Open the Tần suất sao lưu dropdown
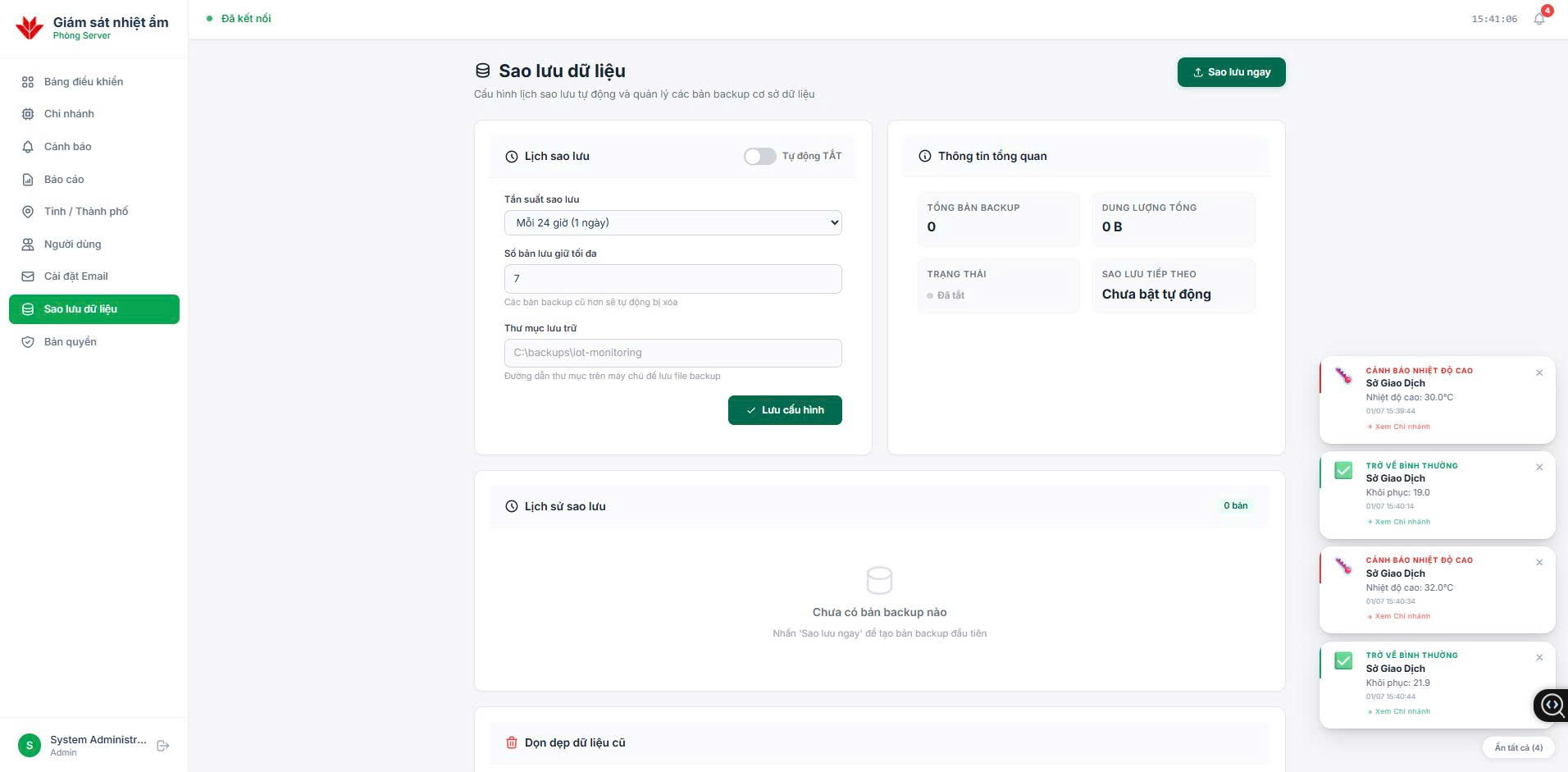The height and width of the screenshot is (772, 1568). 672,223
